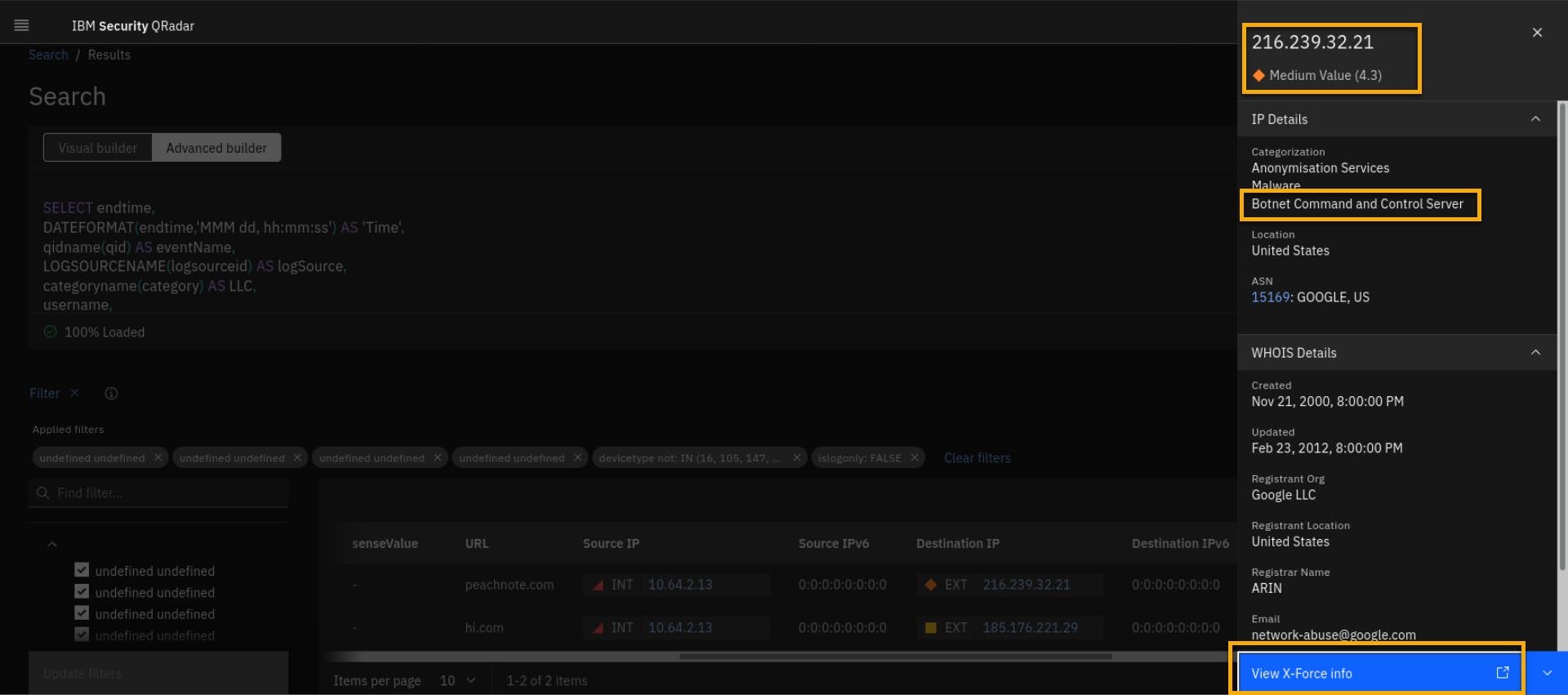Image resolution: width=1568 pixels, height=695 pixels.
Task: Open destination IP 216.239.32.21
Action: (x=1026, y=585)
